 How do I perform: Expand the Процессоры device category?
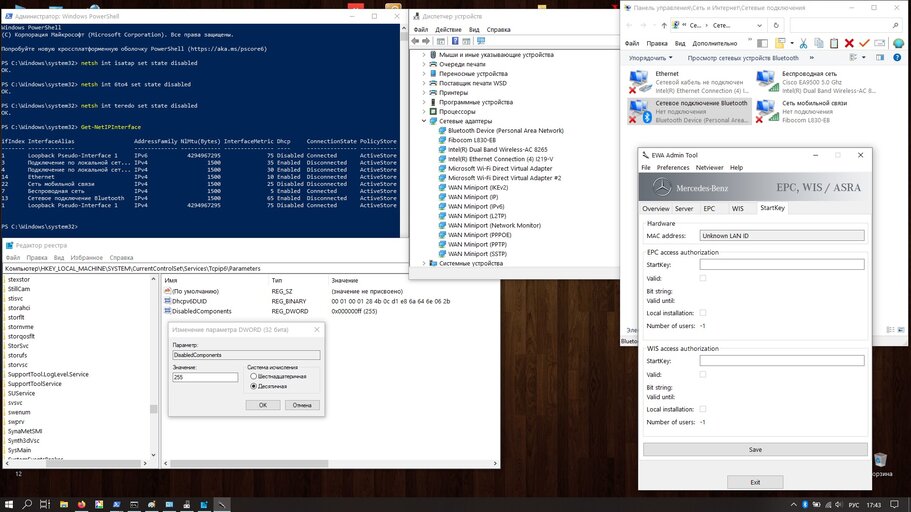pyautogui.click(x=424, y=111)
